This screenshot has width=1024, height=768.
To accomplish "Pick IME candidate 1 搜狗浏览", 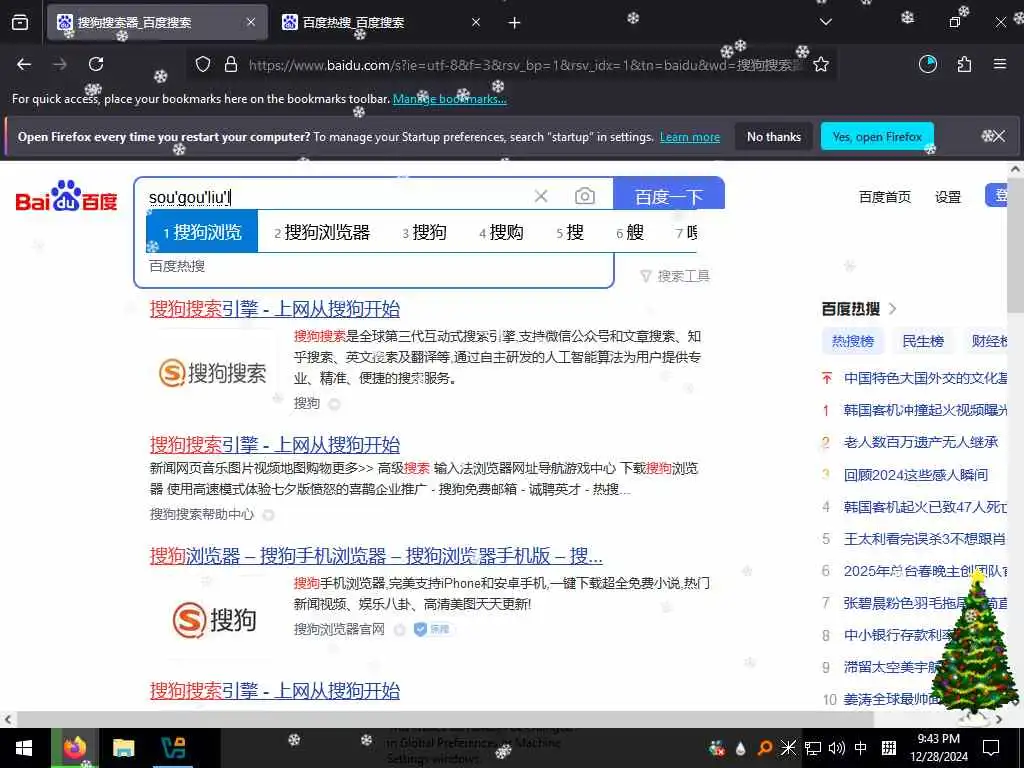I will click(x=202, y=232).
